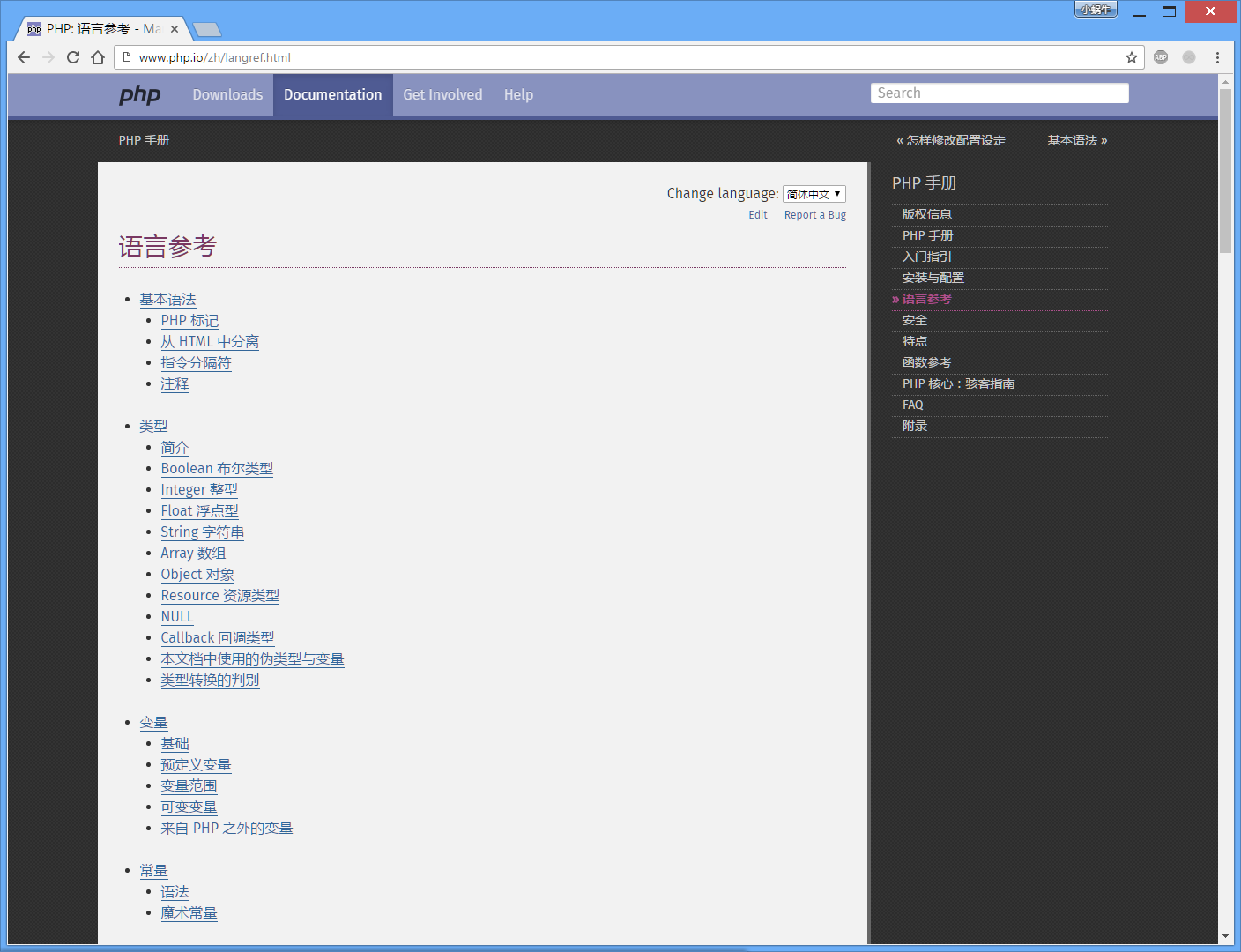1241x952 pixels.
Task: Open sidebar 安装与配置 item
Action: point(999,278)
